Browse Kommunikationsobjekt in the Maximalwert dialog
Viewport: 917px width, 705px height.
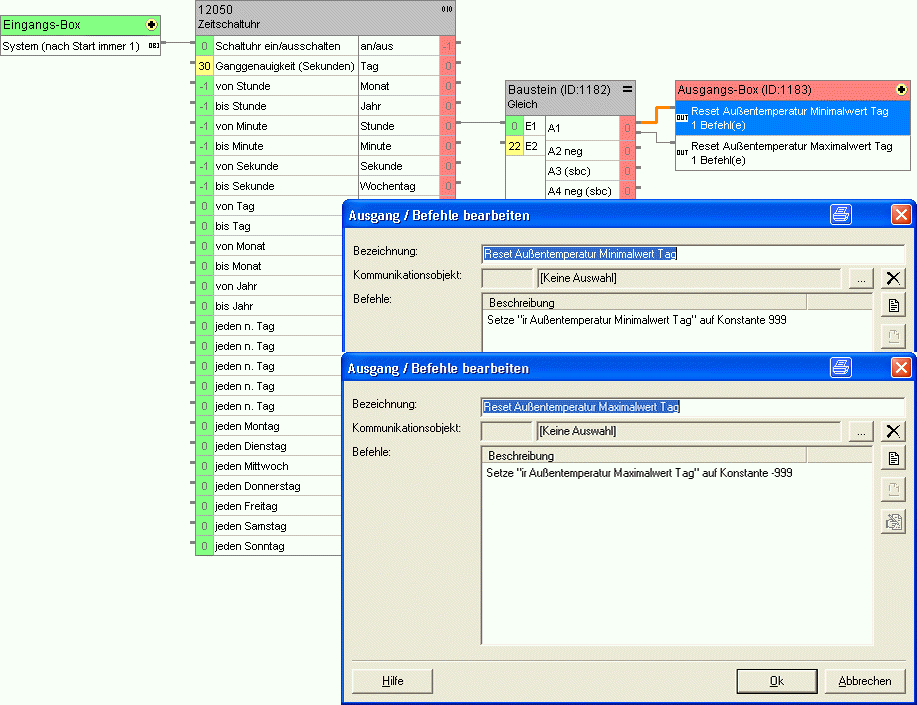point(860,431)
